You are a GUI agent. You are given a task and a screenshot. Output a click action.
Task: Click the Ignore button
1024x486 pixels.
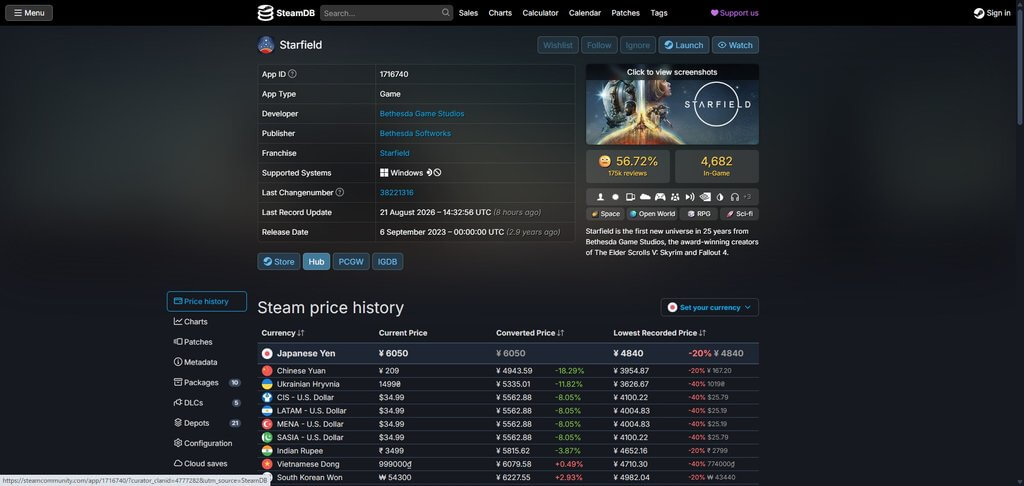click(637, 45)
